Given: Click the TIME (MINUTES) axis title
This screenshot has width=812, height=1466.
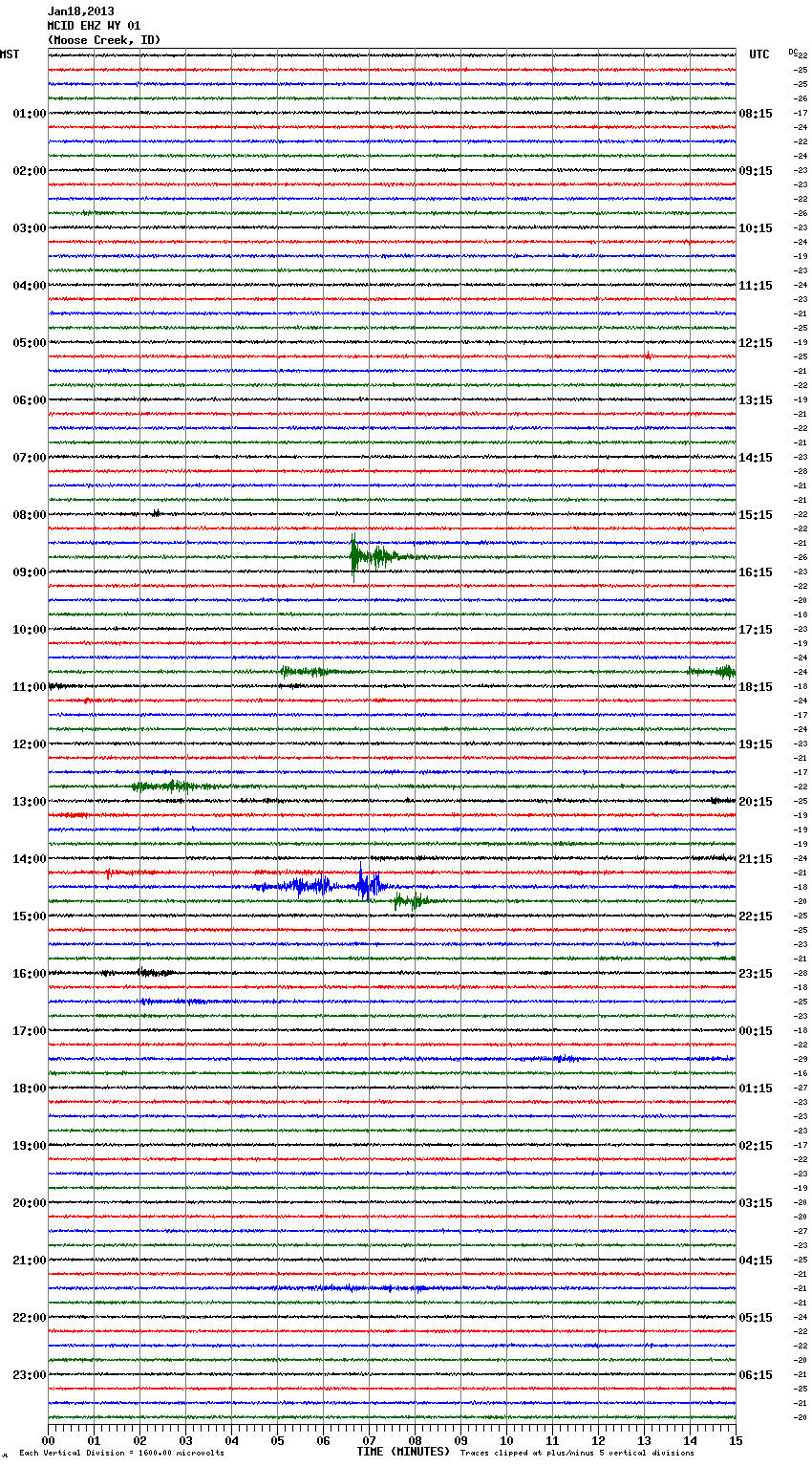Looking at the screenshot, I should click(x=403, y=1452).
